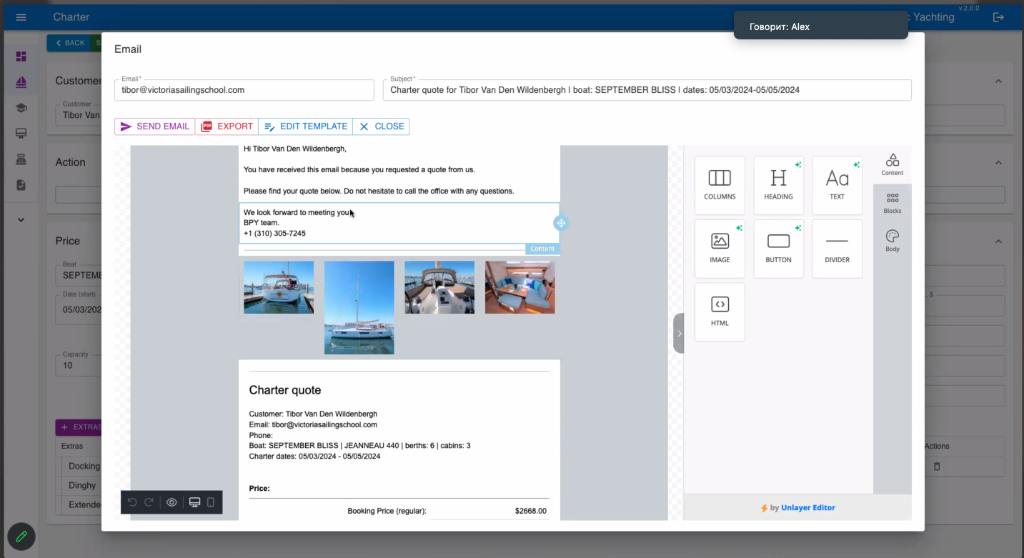This screenshot has width=1024, height=558.
Task: Expand the sidebar chevron below navigation icons
Action: pyautogui.click(x=21, y=219)
